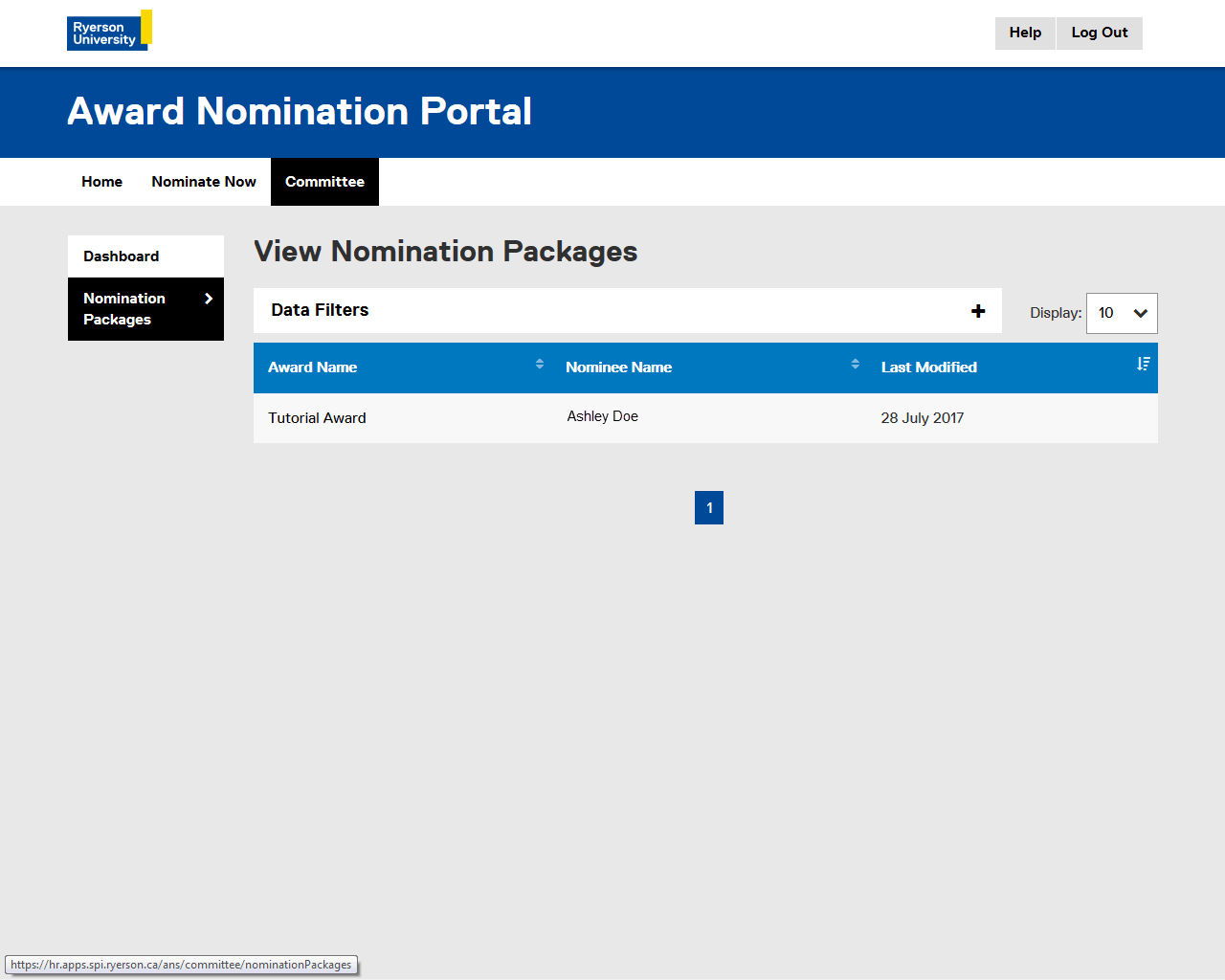Go to page 1 in pagination
1225x980 pixels.
709,508
